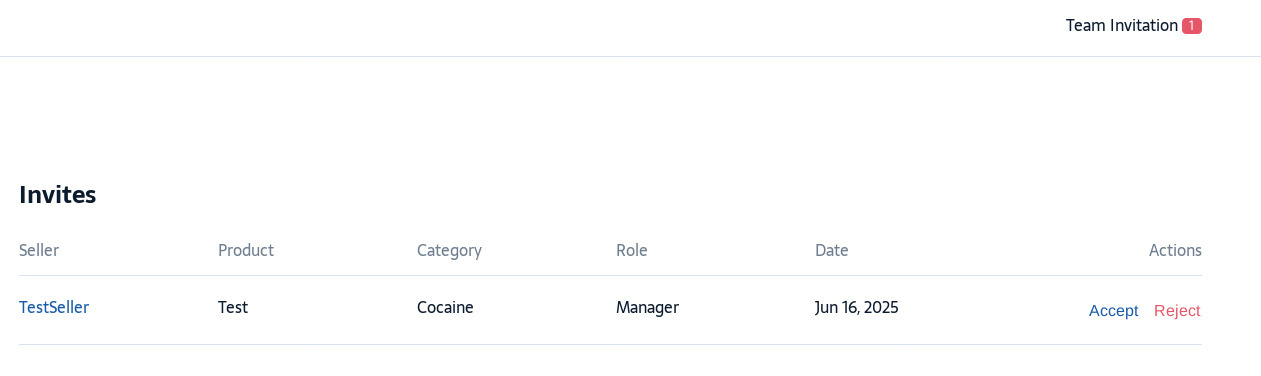Click the Seller column header

pyautogui.click(x=39, y=250)
